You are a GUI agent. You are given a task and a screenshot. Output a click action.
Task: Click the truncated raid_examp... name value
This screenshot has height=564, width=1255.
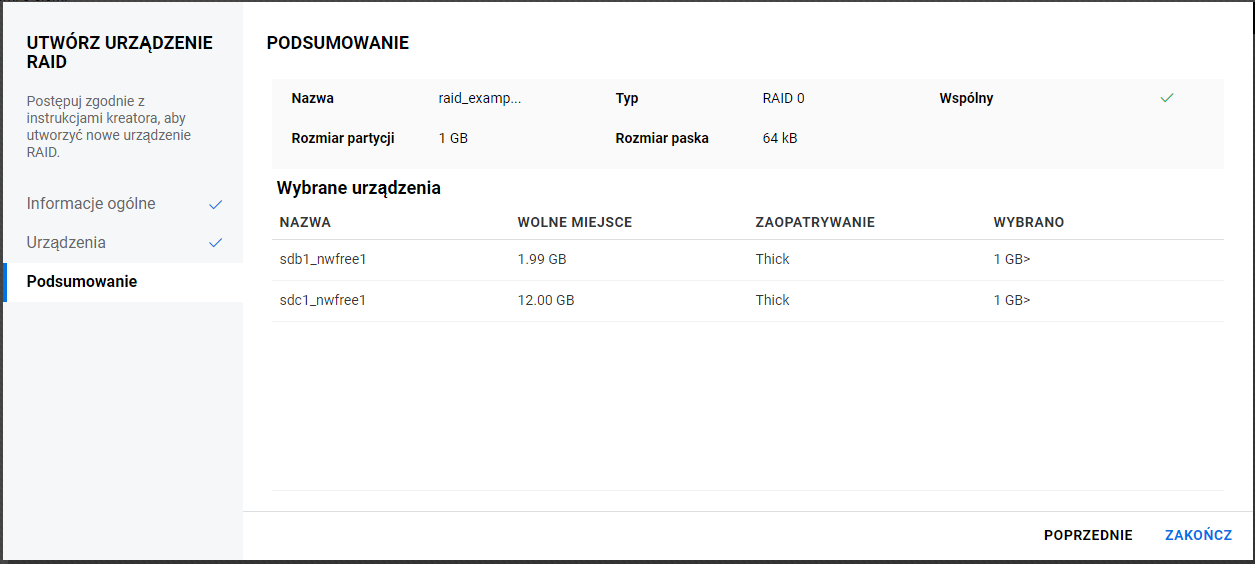480,99
